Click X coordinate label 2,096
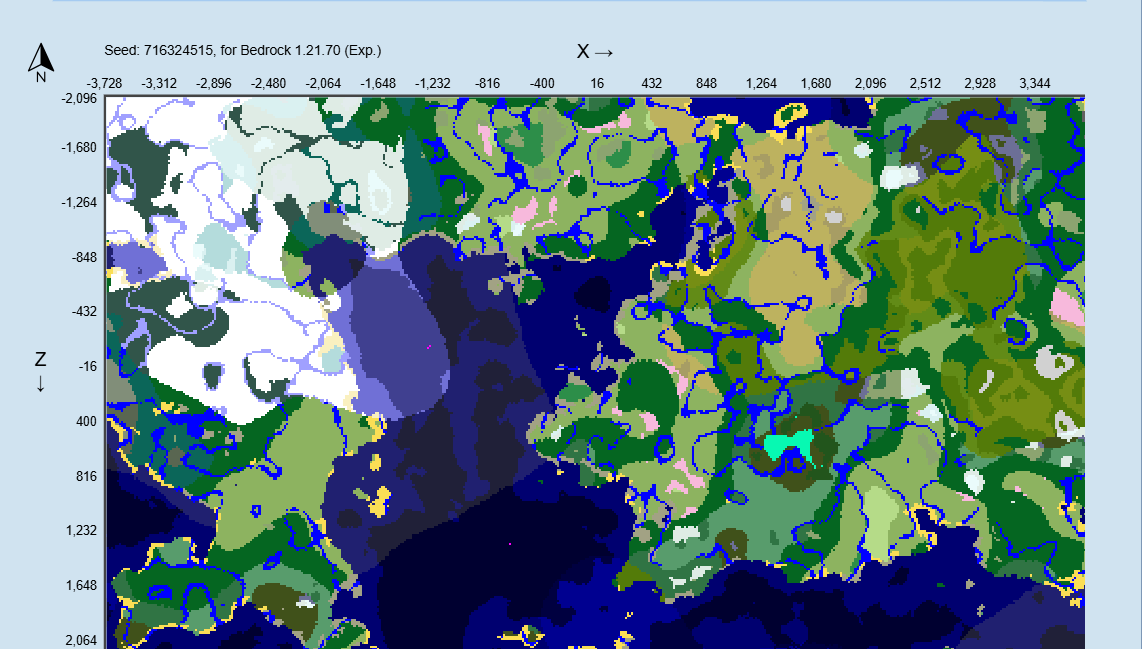This screenshot has width=1142, height=649. pyautogui.click(x=870, y=83)
